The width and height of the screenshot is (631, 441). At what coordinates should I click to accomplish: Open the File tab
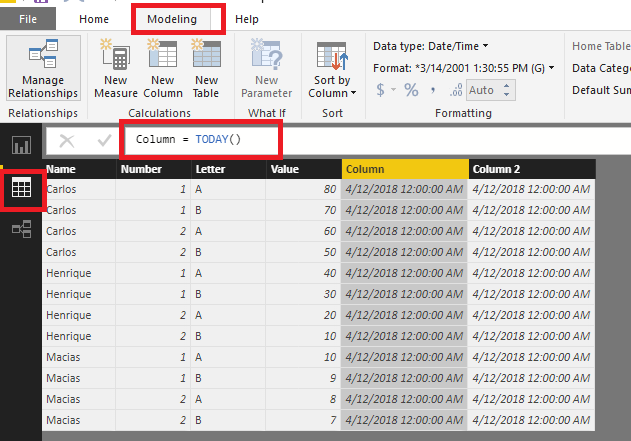(28, 19)
